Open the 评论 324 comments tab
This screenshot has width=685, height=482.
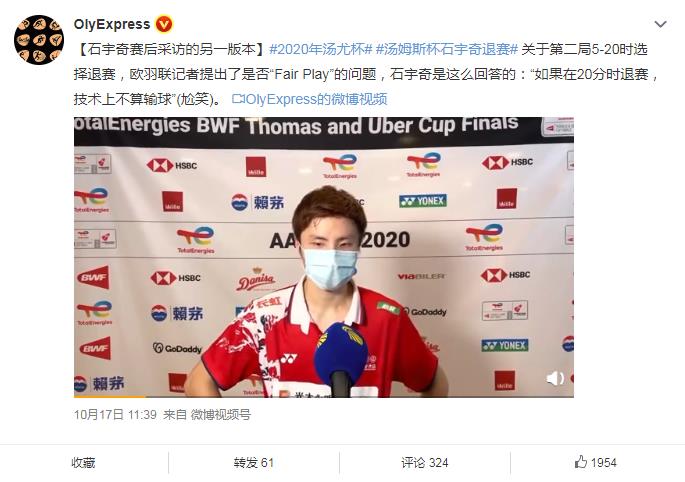point(425,463)
